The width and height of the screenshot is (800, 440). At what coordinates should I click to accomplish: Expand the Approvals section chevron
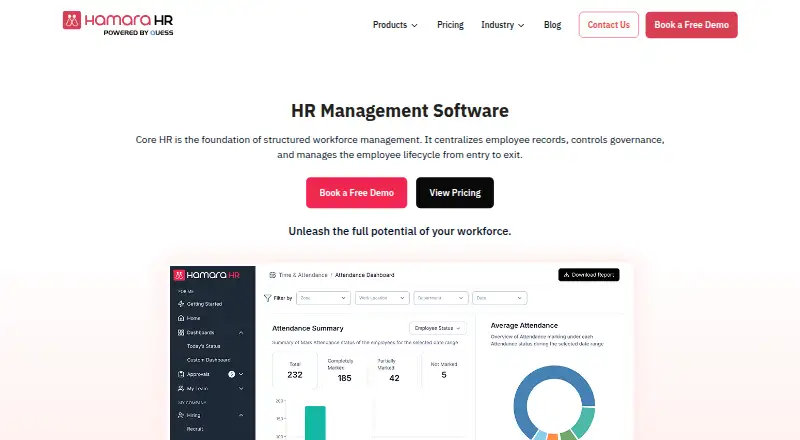(241, 374)
